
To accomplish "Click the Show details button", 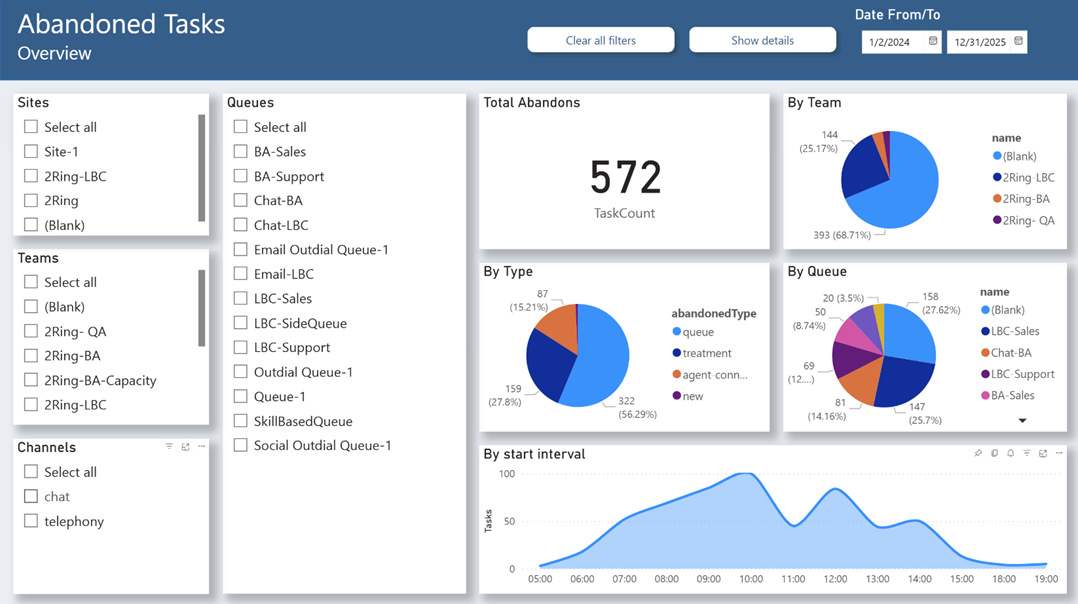I will (762, 39).
